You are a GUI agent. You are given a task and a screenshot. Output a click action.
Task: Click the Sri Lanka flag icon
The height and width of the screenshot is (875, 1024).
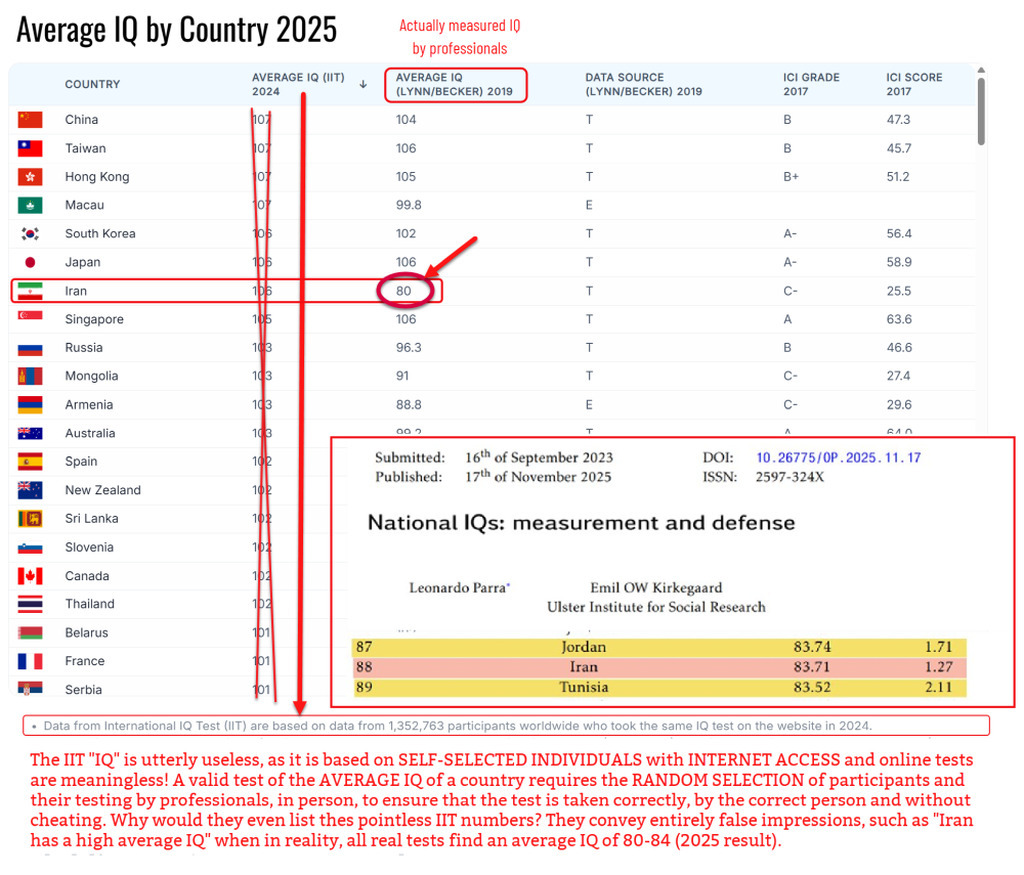[30, 518]
